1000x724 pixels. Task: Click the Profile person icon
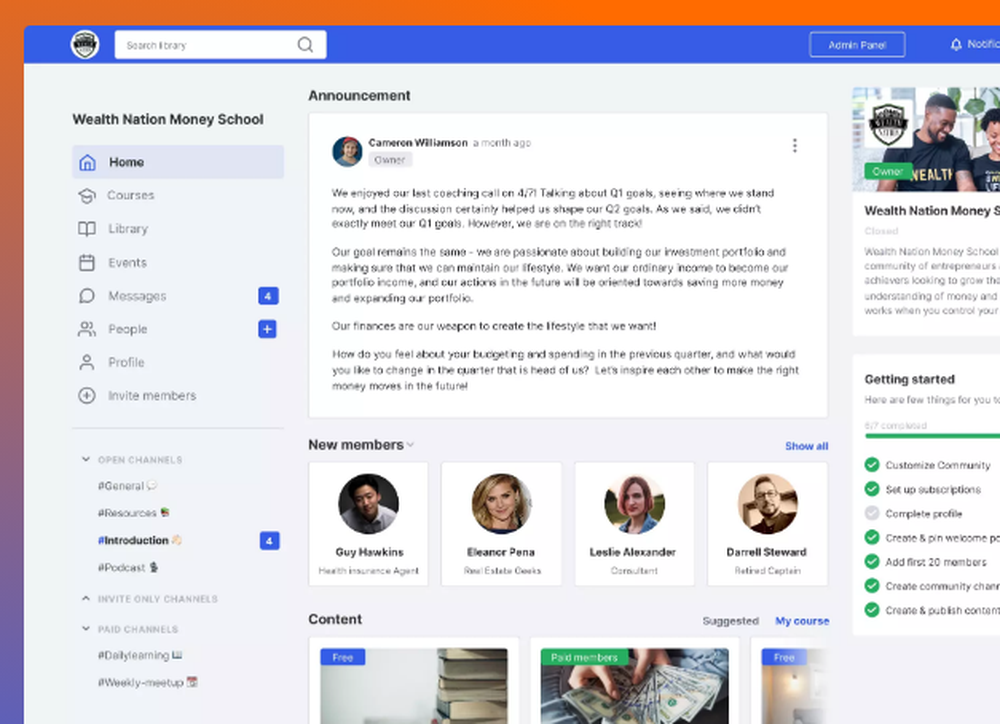coord(87,362)
